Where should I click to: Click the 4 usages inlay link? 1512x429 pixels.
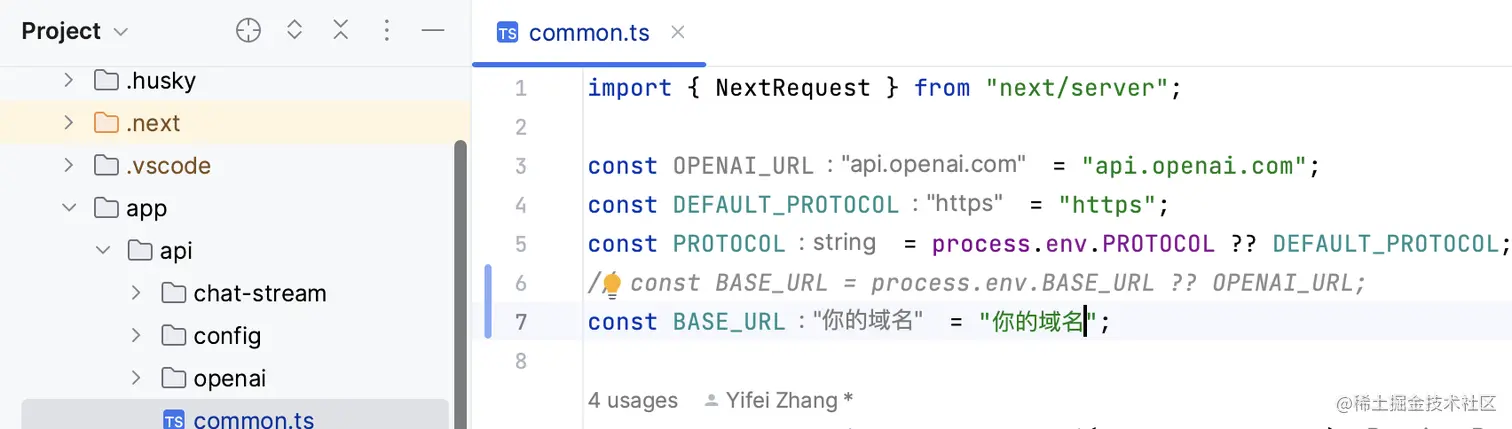coord(633,401)
